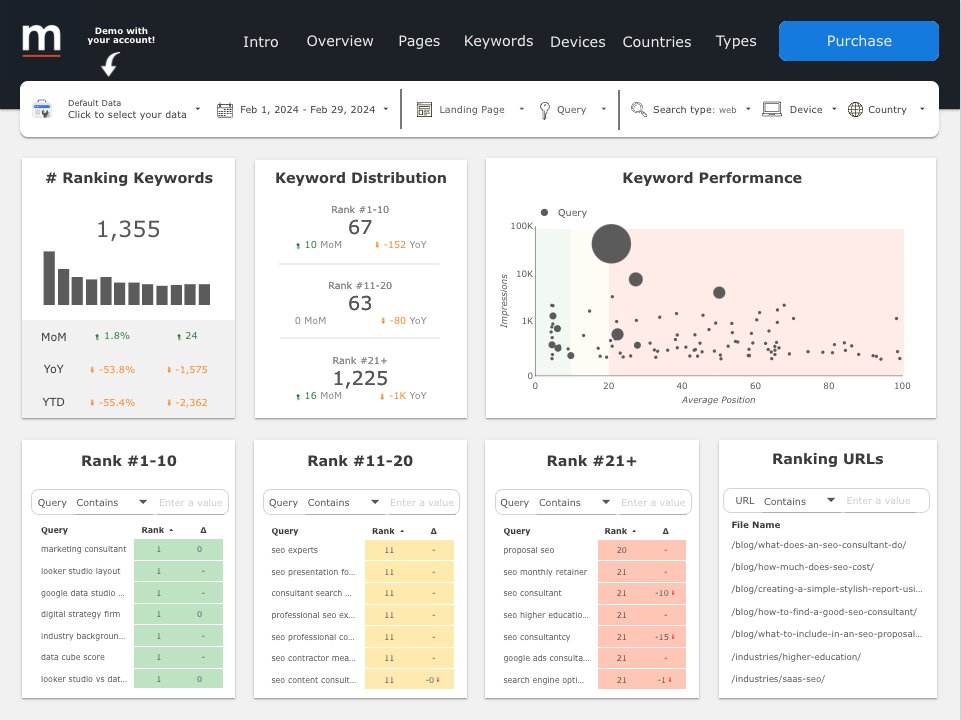Open the Types nav item

(735, 41)
